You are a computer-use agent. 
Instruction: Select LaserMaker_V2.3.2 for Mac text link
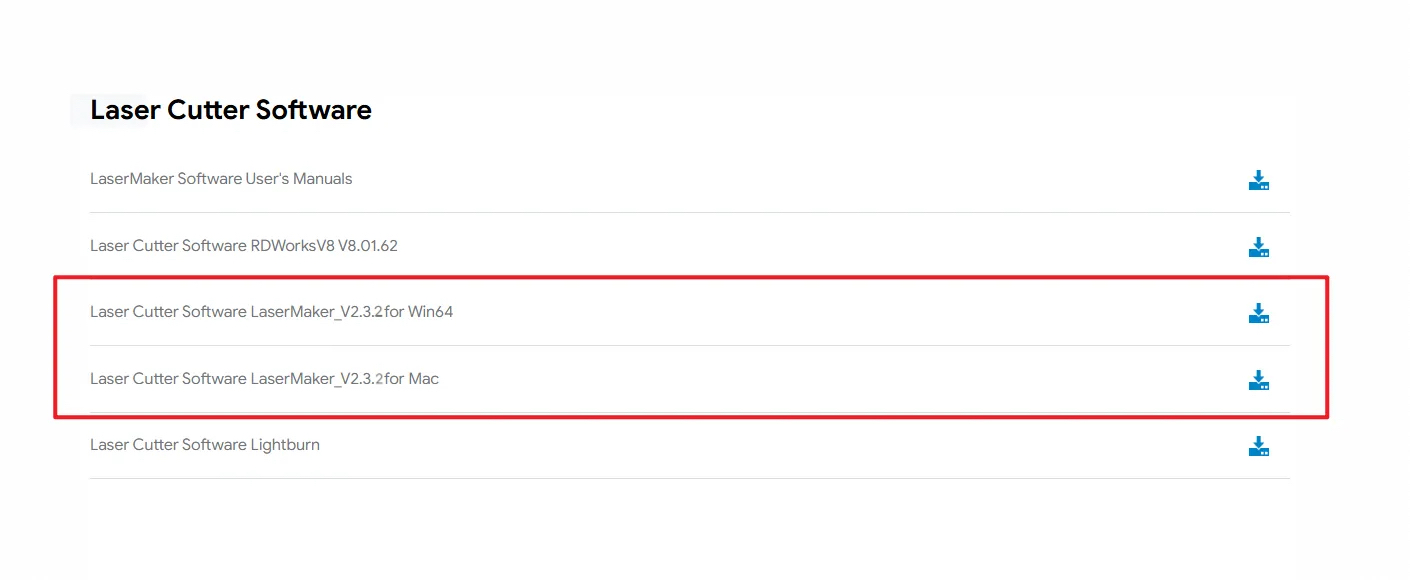264,379
